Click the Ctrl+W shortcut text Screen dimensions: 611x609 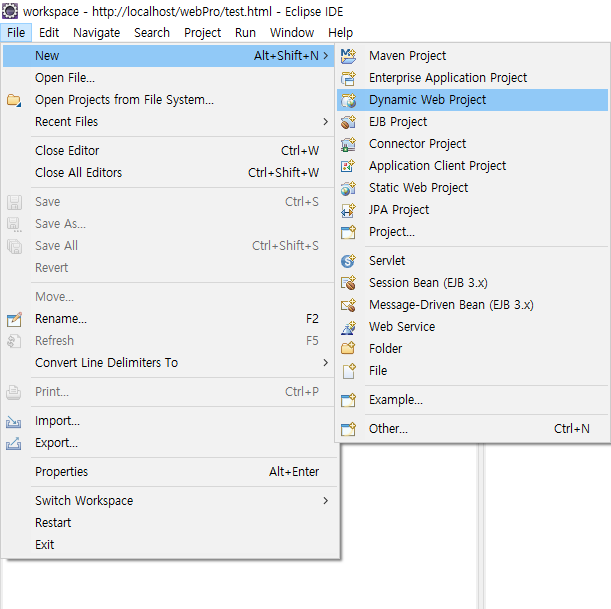pos(300,150)
